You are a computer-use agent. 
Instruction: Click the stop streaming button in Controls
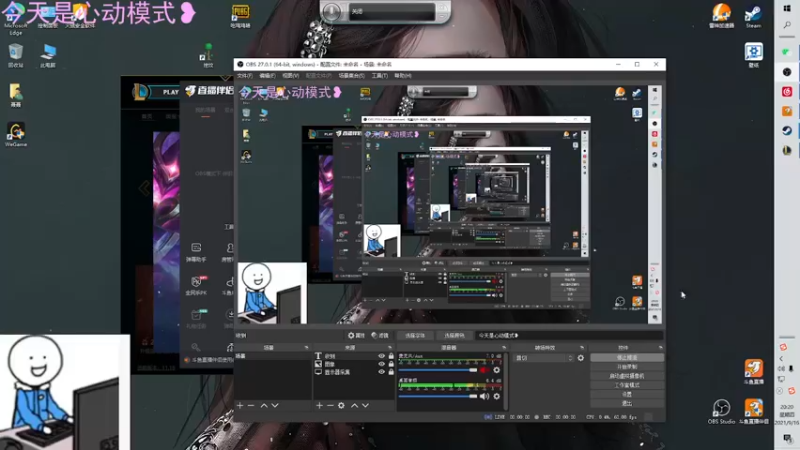point(627,358)
